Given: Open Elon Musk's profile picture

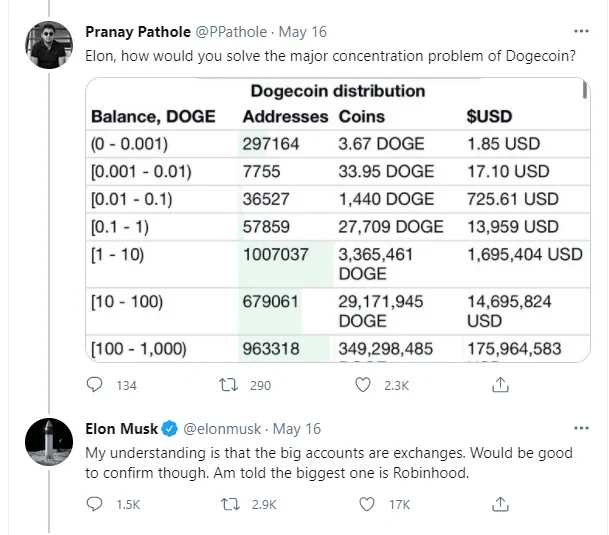Looking at the screenshot, I should 48,442.
